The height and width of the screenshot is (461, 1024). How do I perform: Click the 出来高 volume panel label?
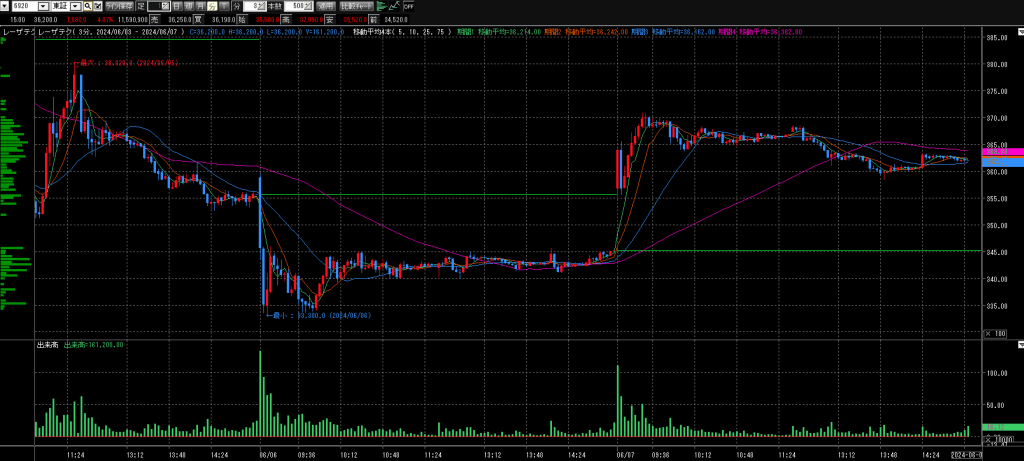[x=46, y=345]
